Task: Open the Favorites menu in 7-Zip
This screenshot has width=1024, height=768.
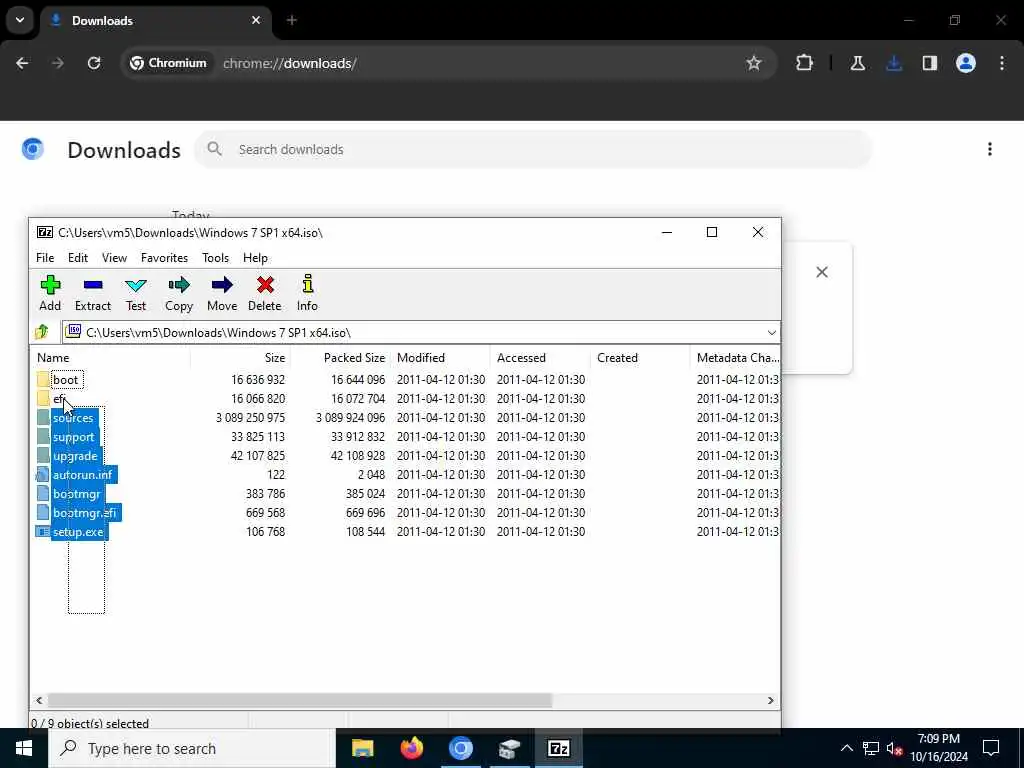Action: (164, 258)
